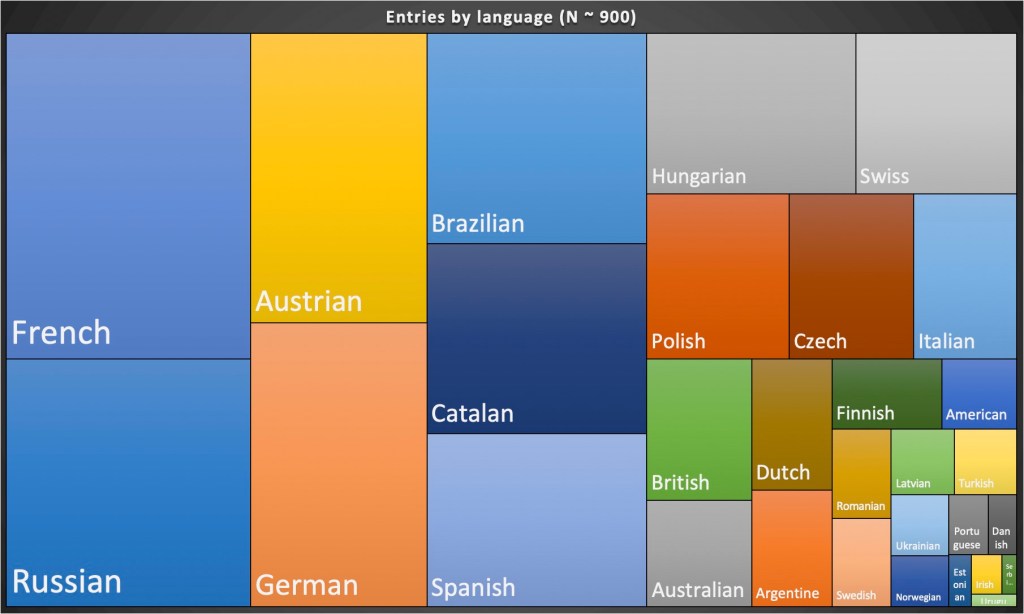Select the gray Hungarian block
1024x614 pixels.
750,113
